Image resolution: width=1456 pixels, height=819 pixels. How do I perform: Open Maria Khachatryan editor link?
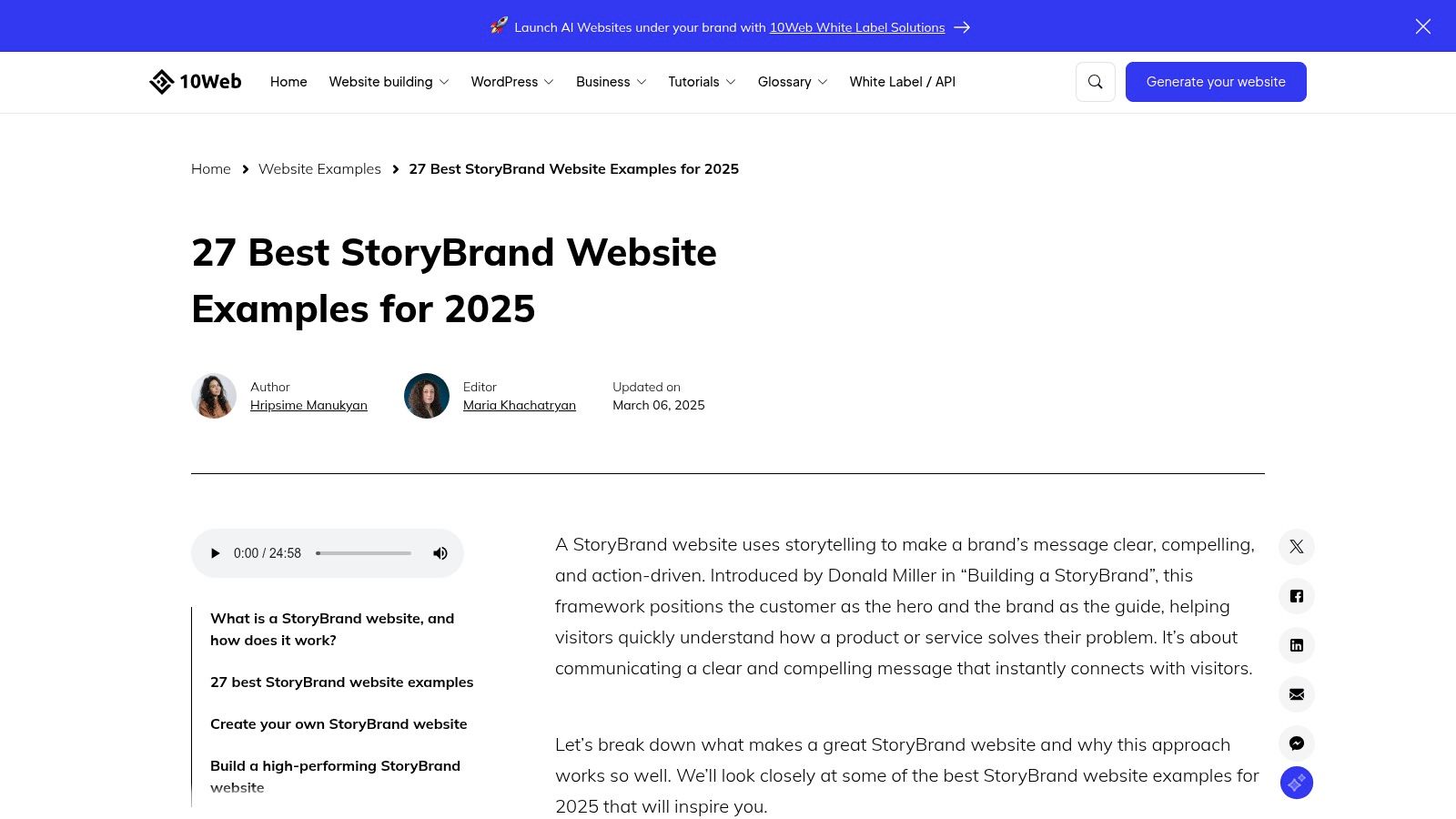pos(520,405)
